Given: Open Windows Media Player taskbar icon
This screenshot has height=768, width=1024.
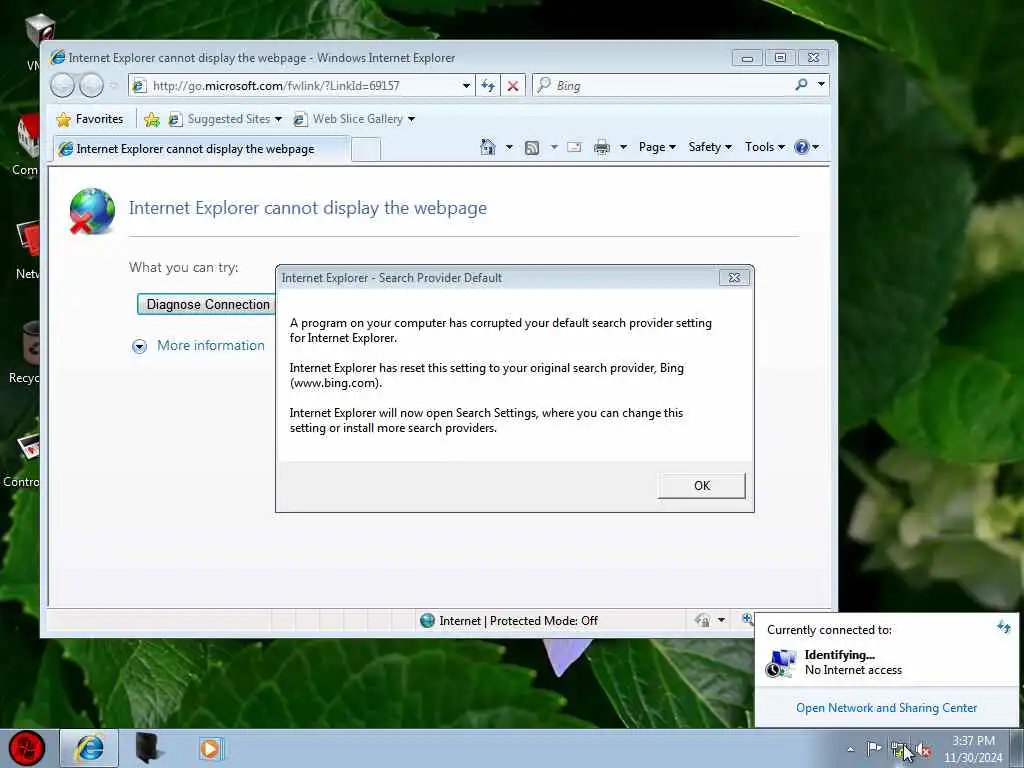Looking at the screenshot, I should 210,748.
